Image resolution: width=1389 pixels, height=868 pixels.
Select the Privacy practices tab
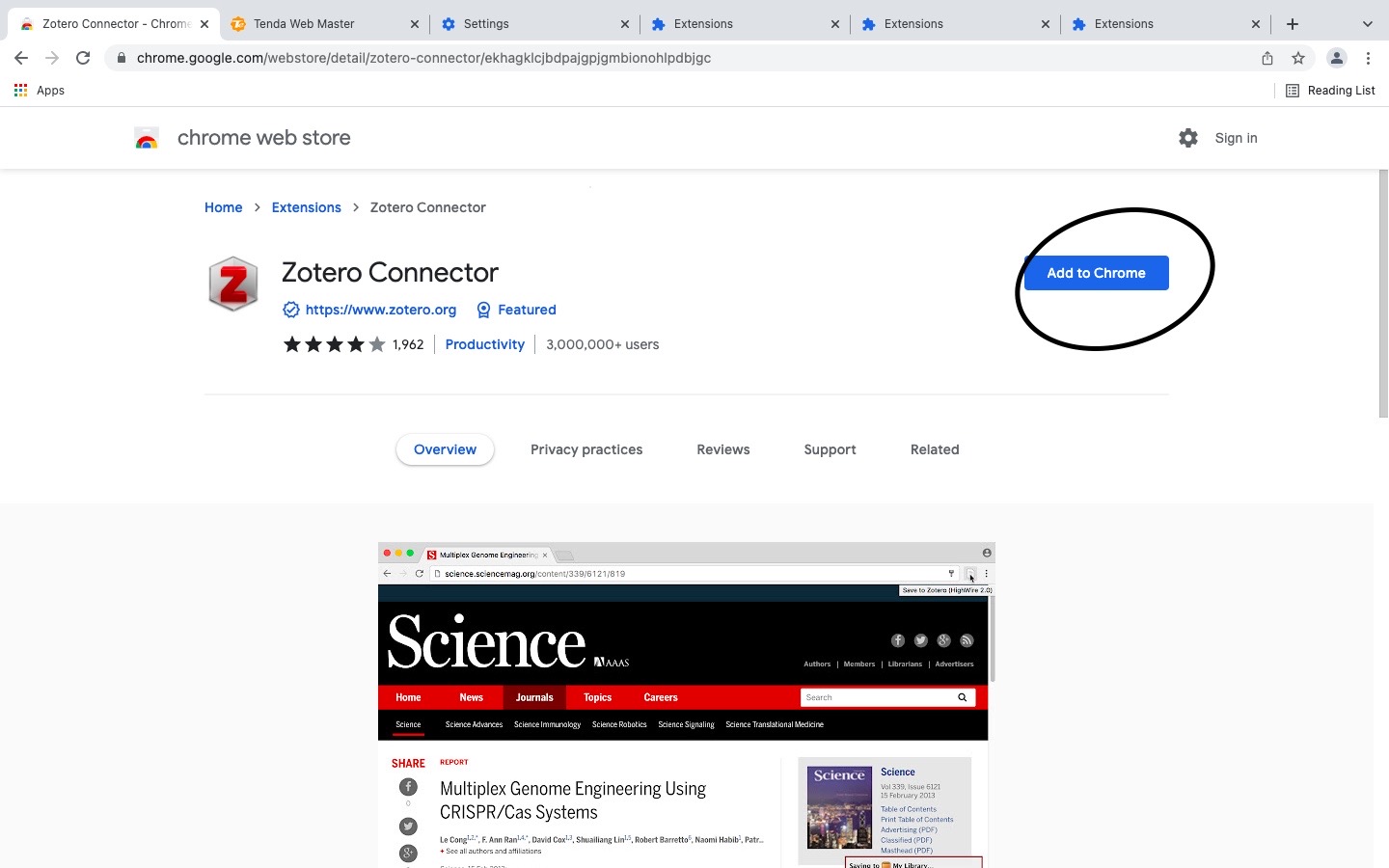click(586, 449)
